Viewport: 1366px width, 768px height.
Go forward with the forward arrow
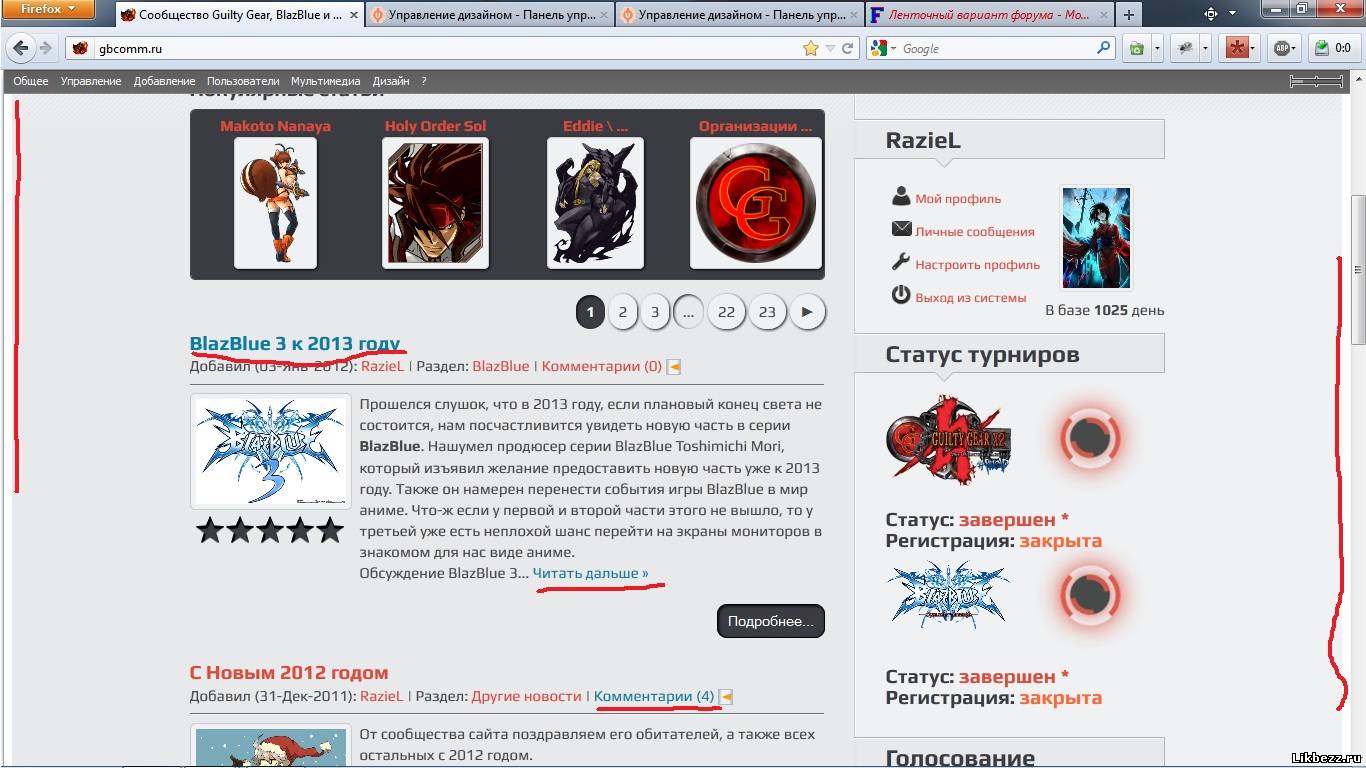tap(46, 48)
